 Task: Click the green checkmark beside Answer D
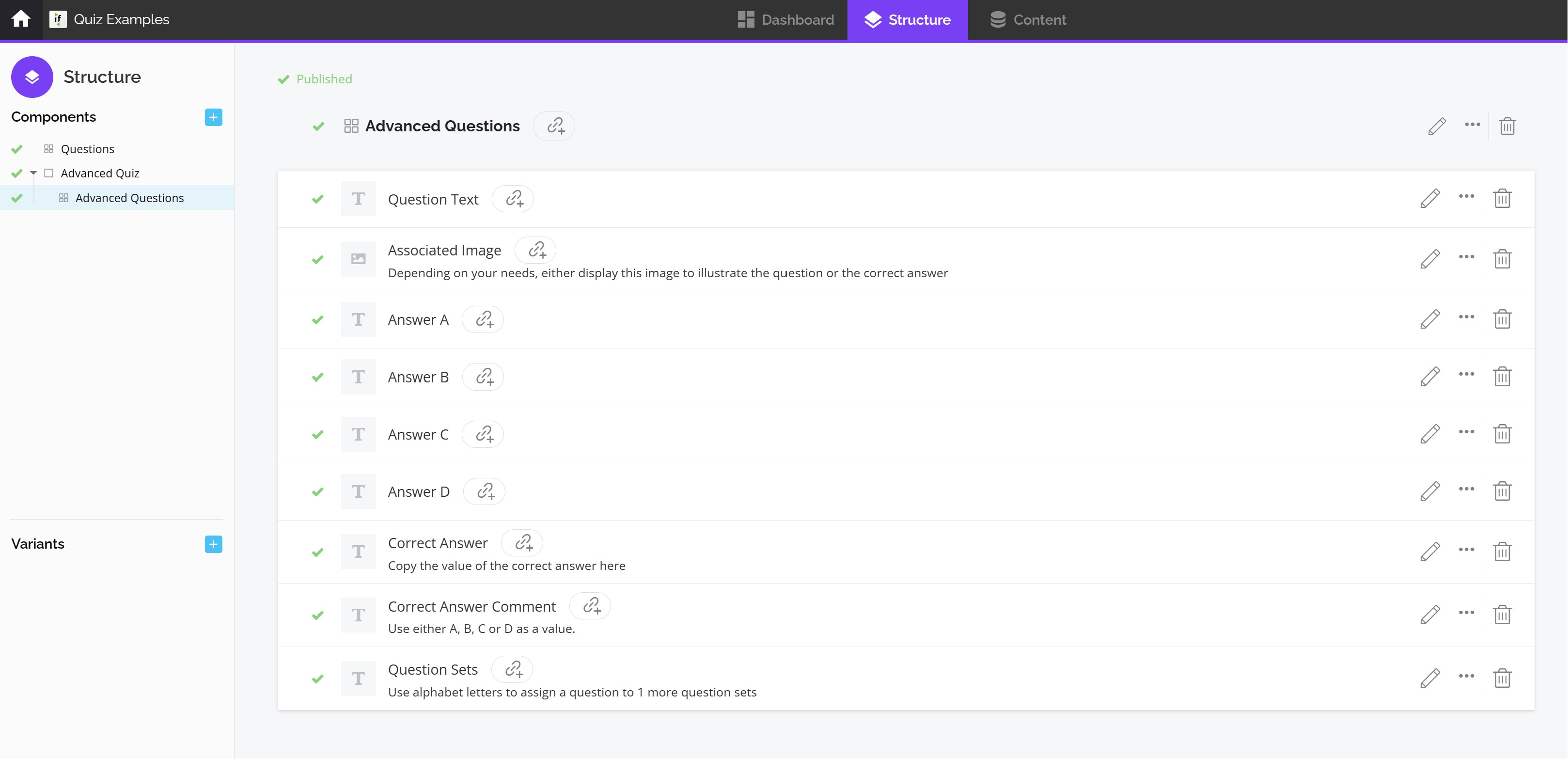[x=318, y=492]
